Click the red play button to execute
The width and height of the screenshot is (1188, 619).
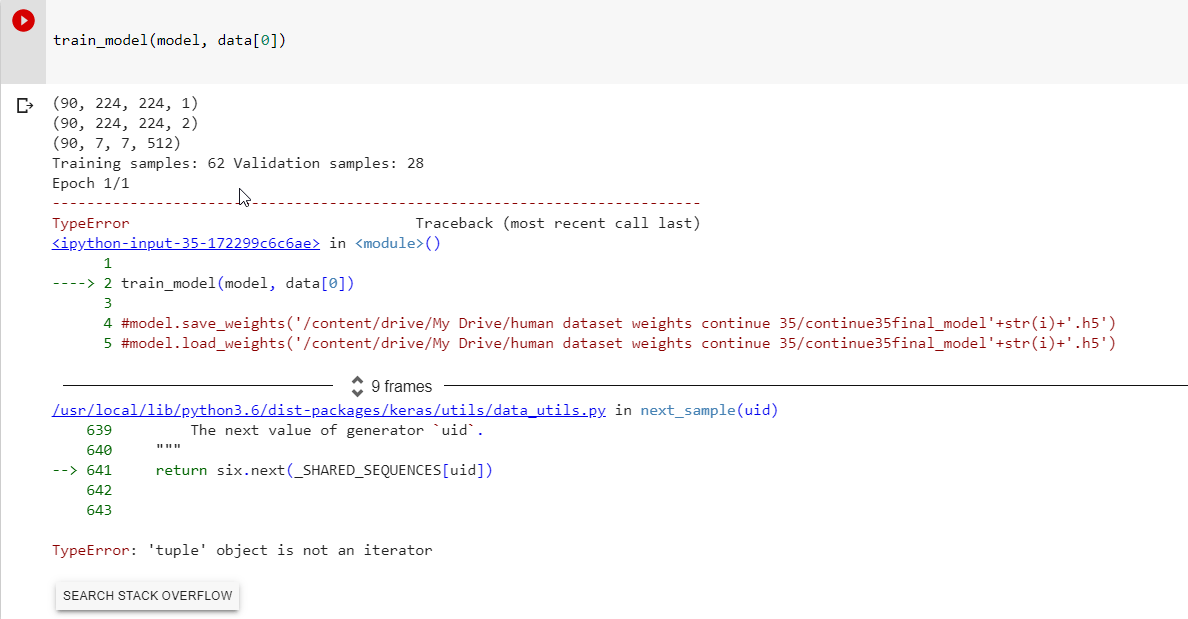pyautogui.click(x=22, y=19)
